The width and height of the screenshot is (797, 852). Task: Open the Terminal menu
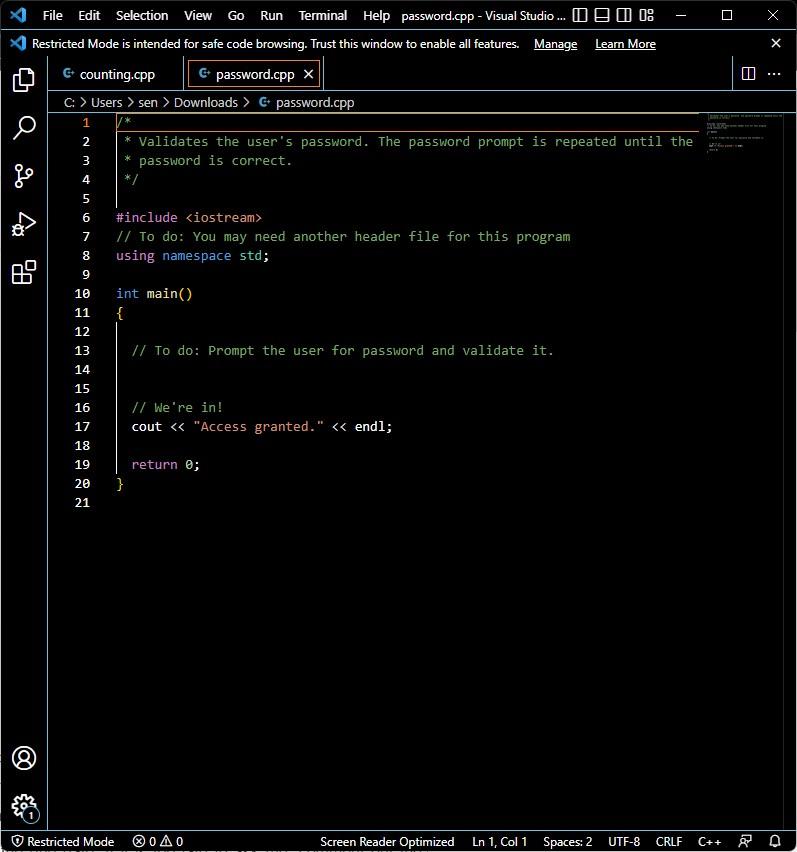click(323, 15)
